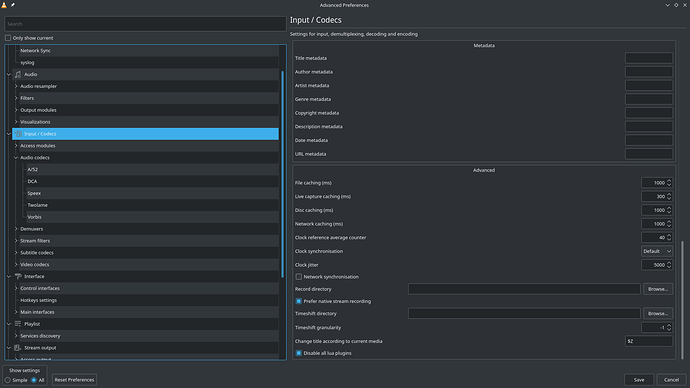The height and width of the screenshot is (388, 690).
Task: Select the All settings radio button
Action: coord(34,380)
